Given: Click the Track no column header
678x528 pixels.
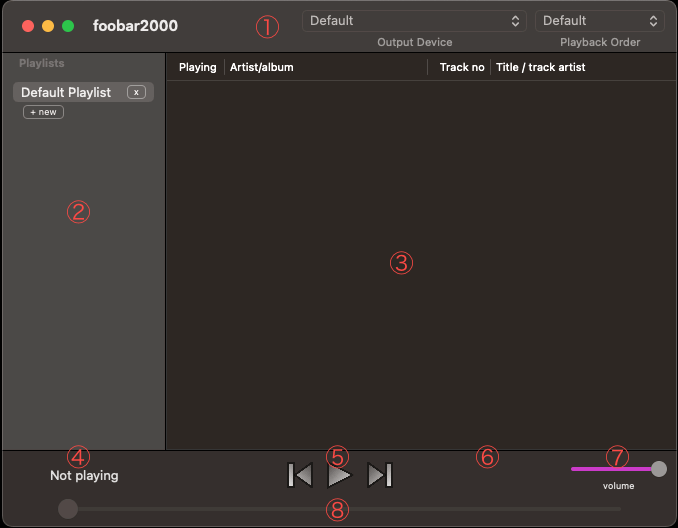Looking at the screenshot, I should 462,67.
